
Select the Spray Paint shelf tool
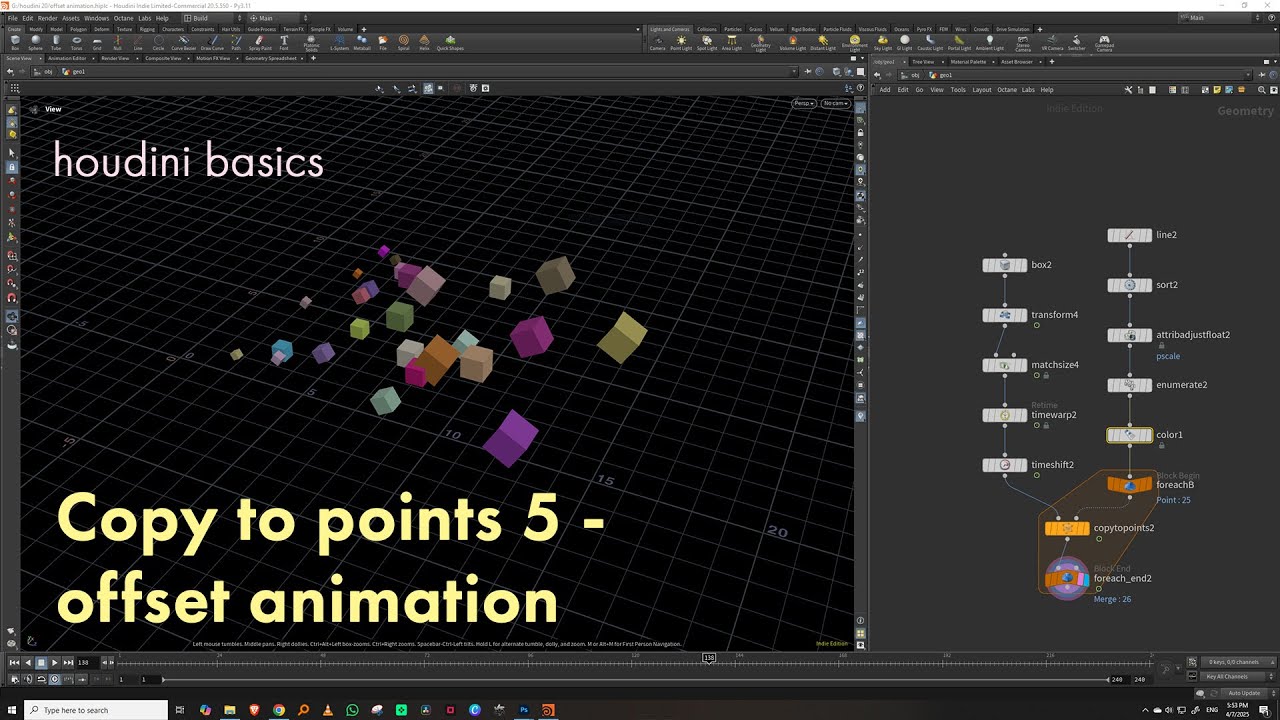(x=259, y=42)
